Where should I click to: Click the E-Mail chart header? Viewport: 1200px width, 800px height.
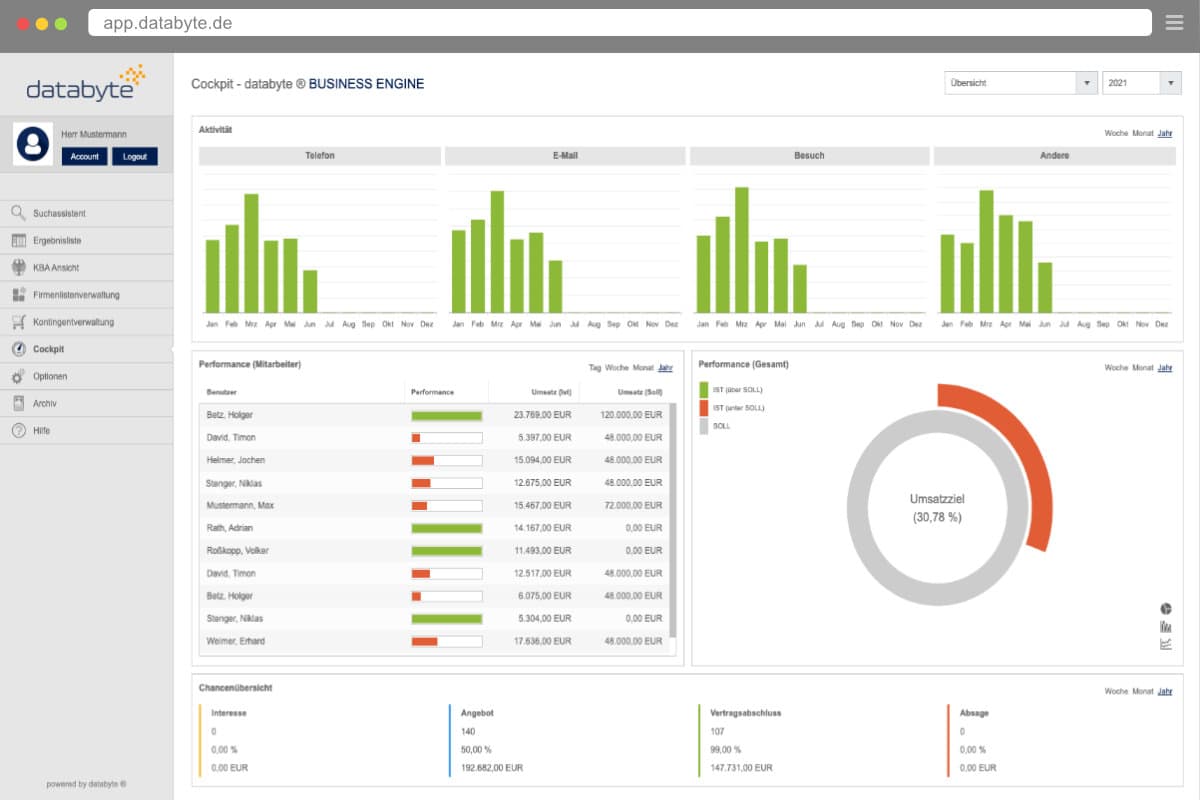tap(565, 156)
